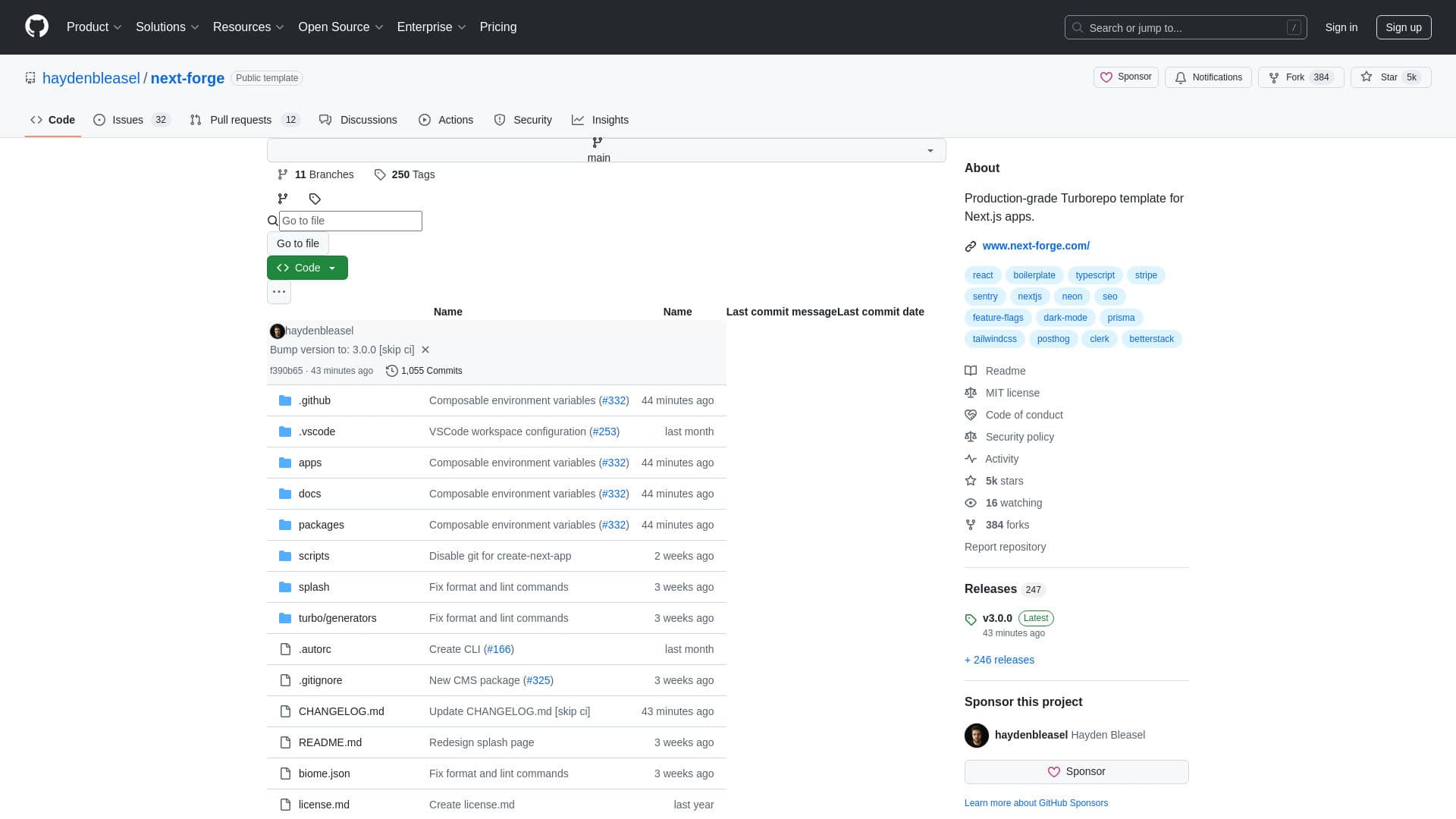Click the sponsor profile avatar of Hayden Bleasel

[977, 736]
